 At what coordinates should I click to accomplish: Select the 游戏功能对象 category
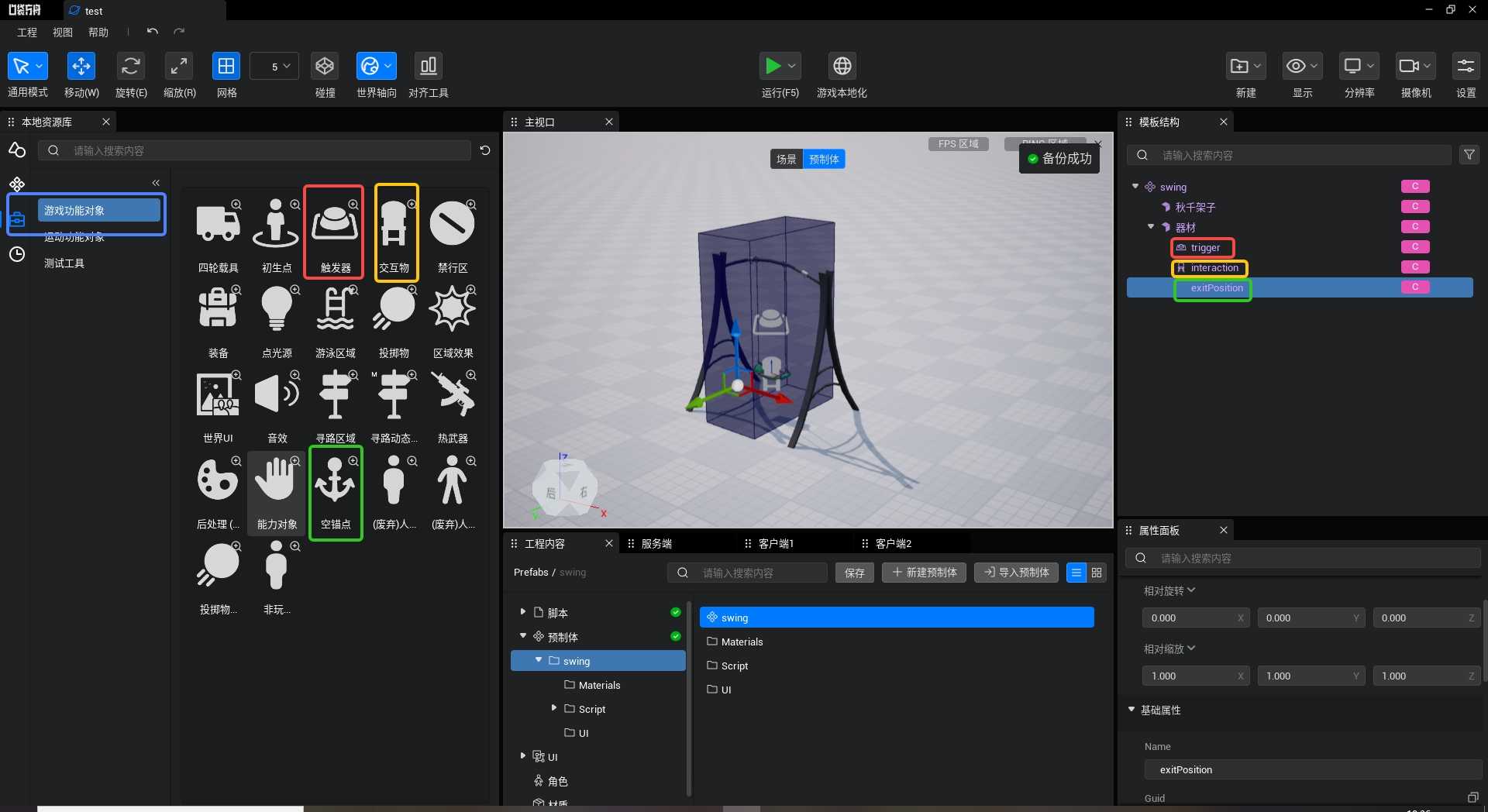coord(99,211)
